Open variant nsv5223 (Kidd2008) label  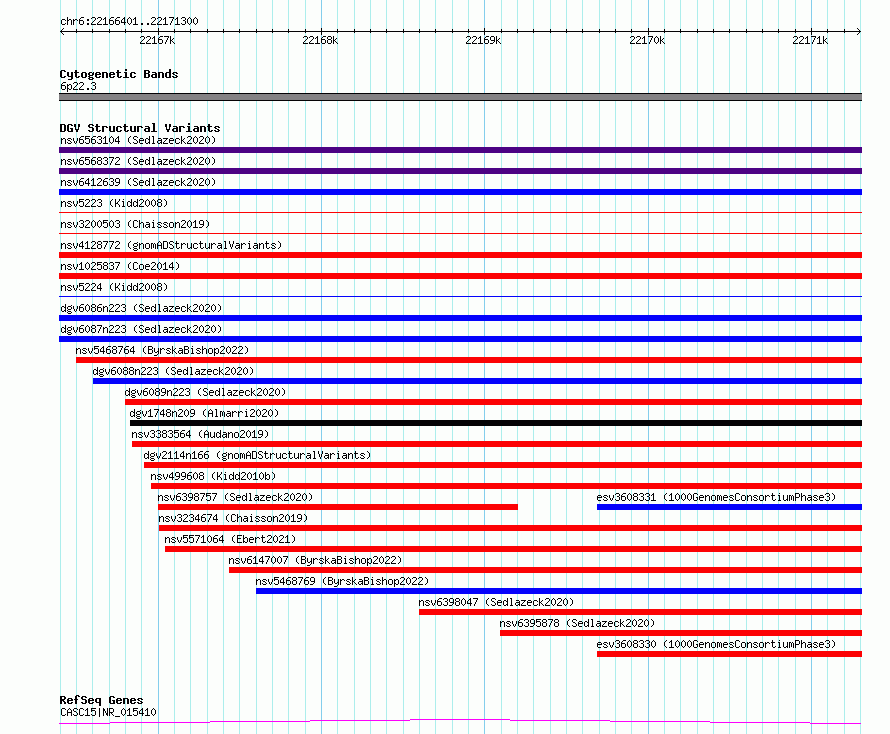[x=114, y=203]
